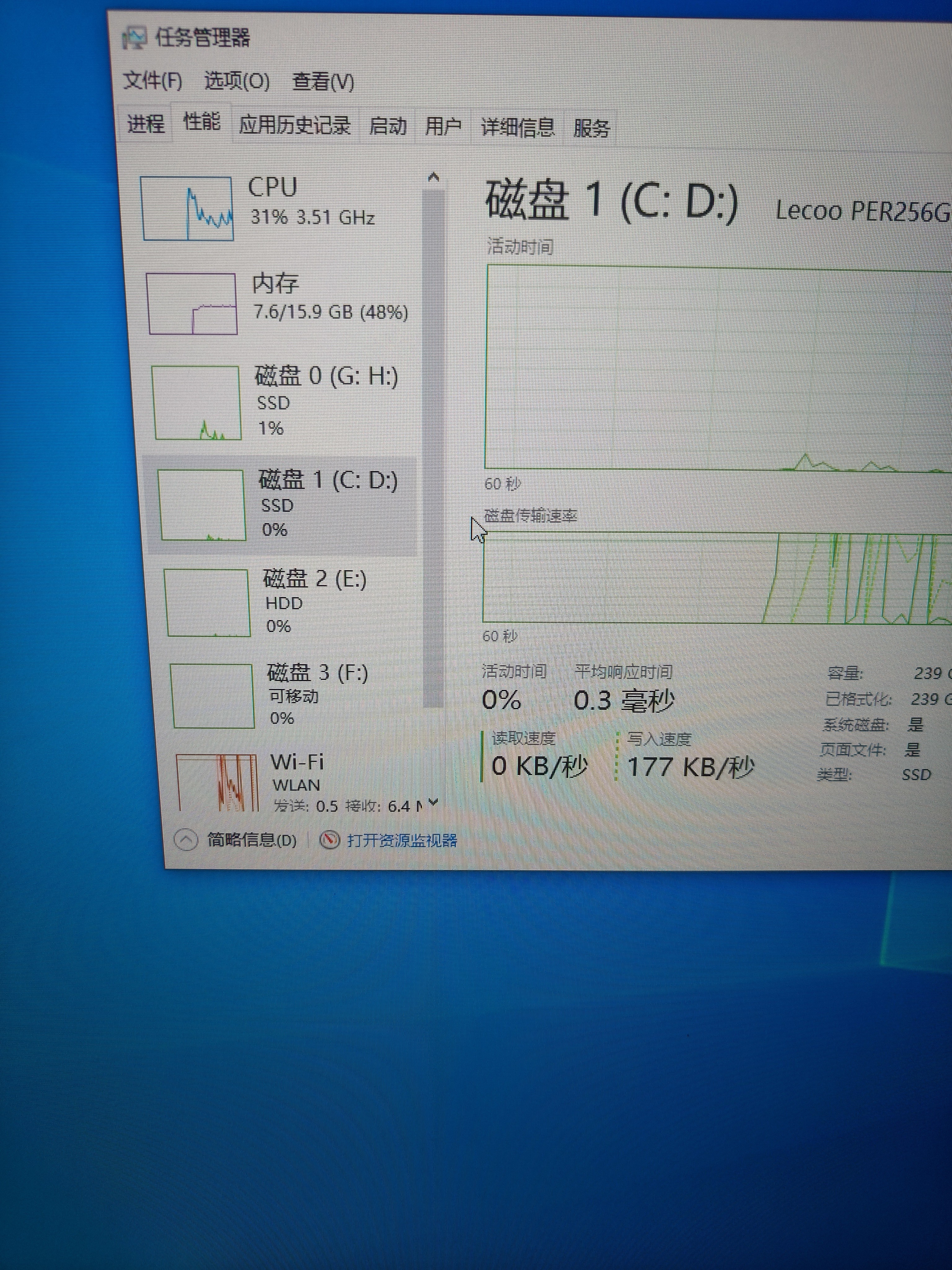Select the 磁盘 2 (E:) graph thumbnail
Screen dimensions: 952x1270
[x=207, y=603]
